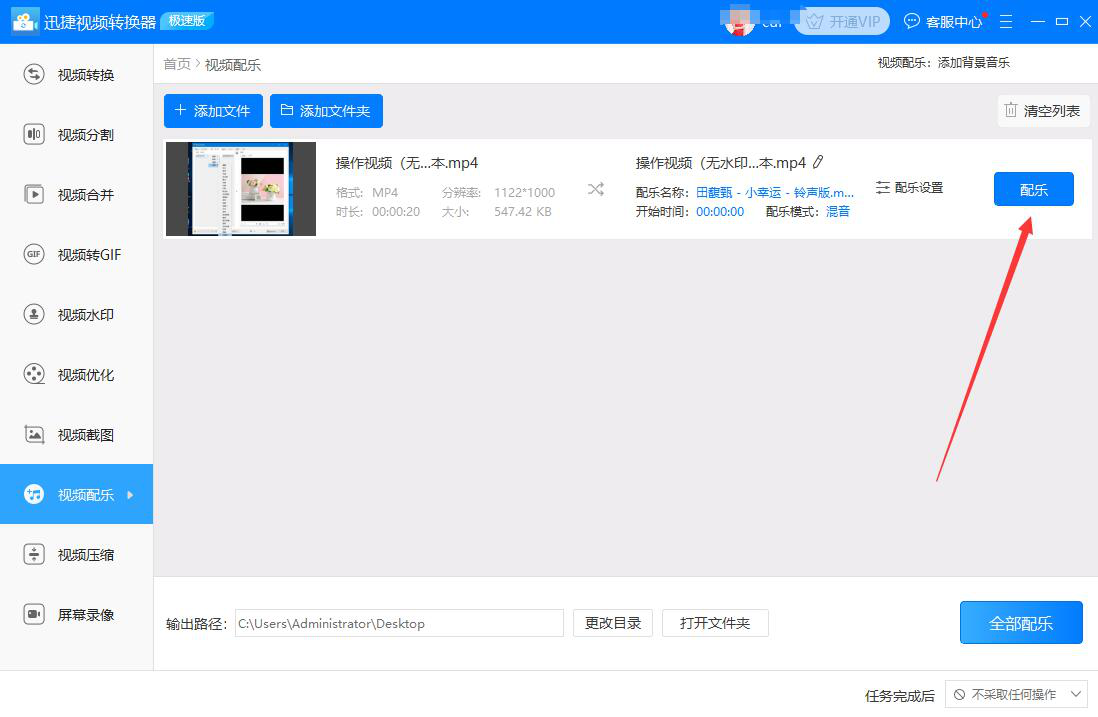This screenshot has width=1098, height=717.
Task: Click the app logo icon
Action: point(25,22)
